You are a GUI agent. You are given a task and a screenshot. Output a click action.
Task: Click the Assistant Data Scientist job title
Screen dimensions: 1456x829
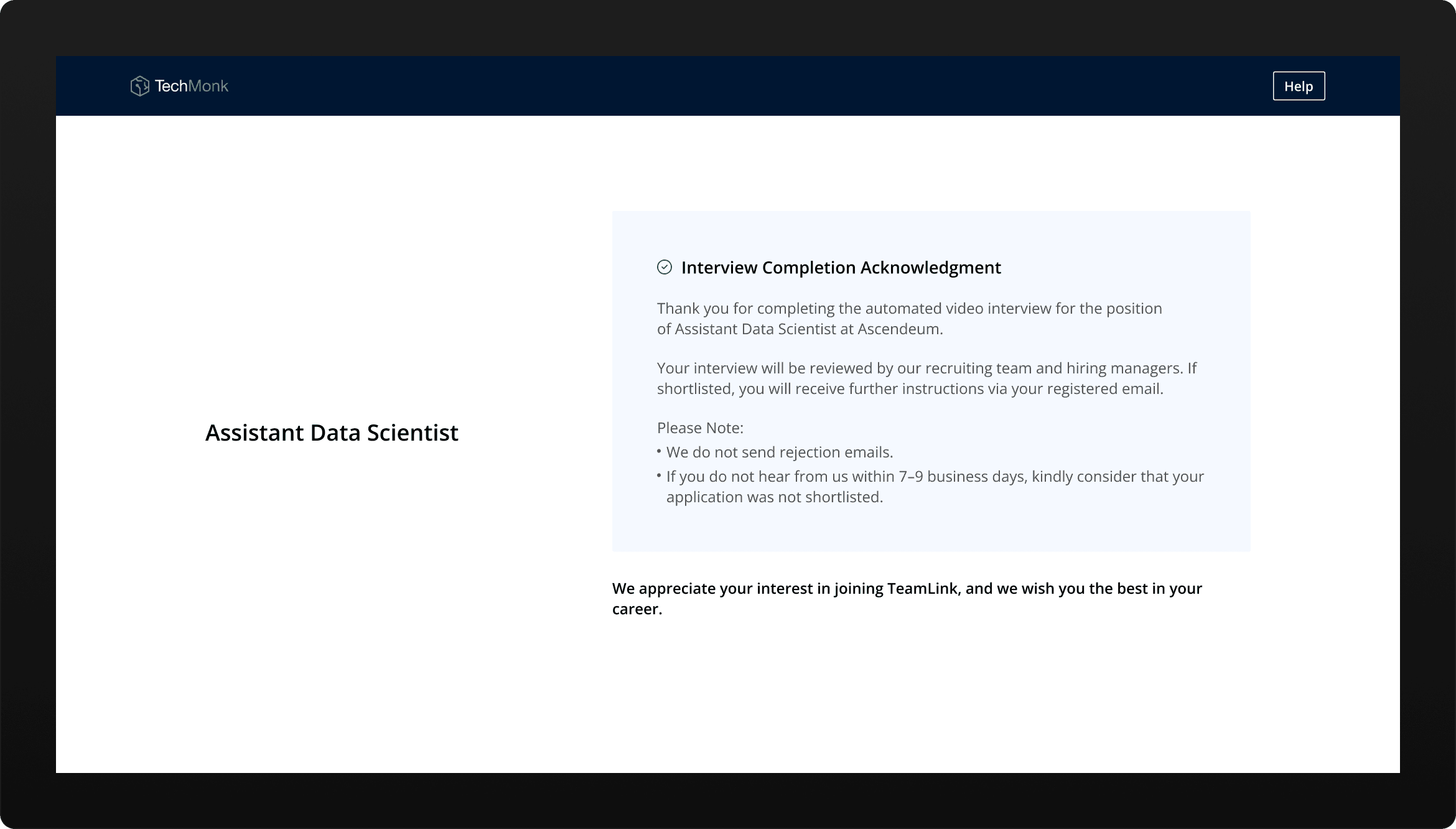[x=332, y=433]
